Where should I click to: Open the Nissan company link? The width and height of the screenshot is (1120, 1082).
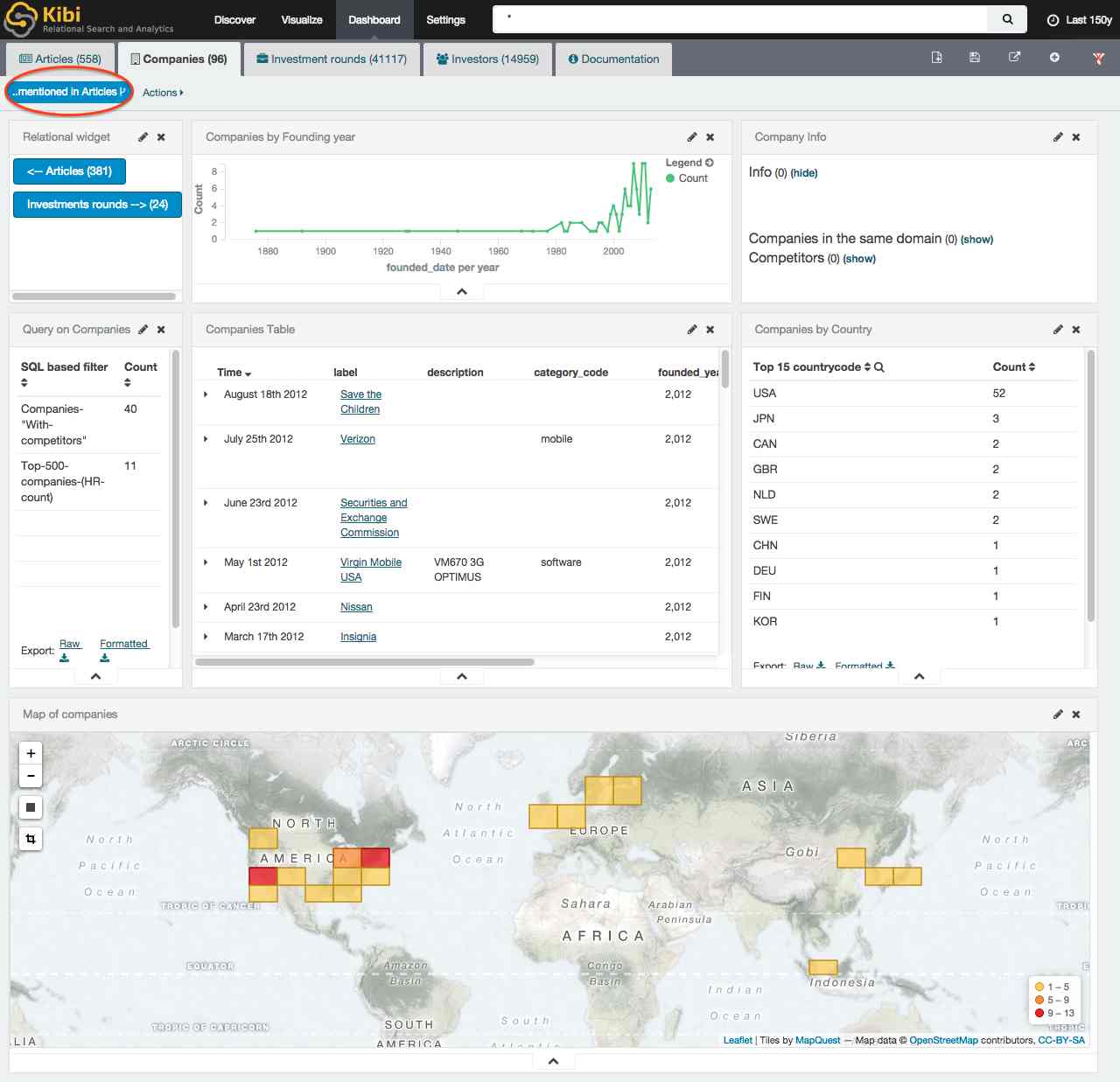356,607
